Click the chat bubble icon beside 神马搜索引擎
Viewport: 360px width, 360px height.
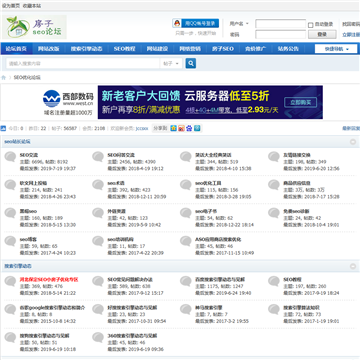point(186,309)
